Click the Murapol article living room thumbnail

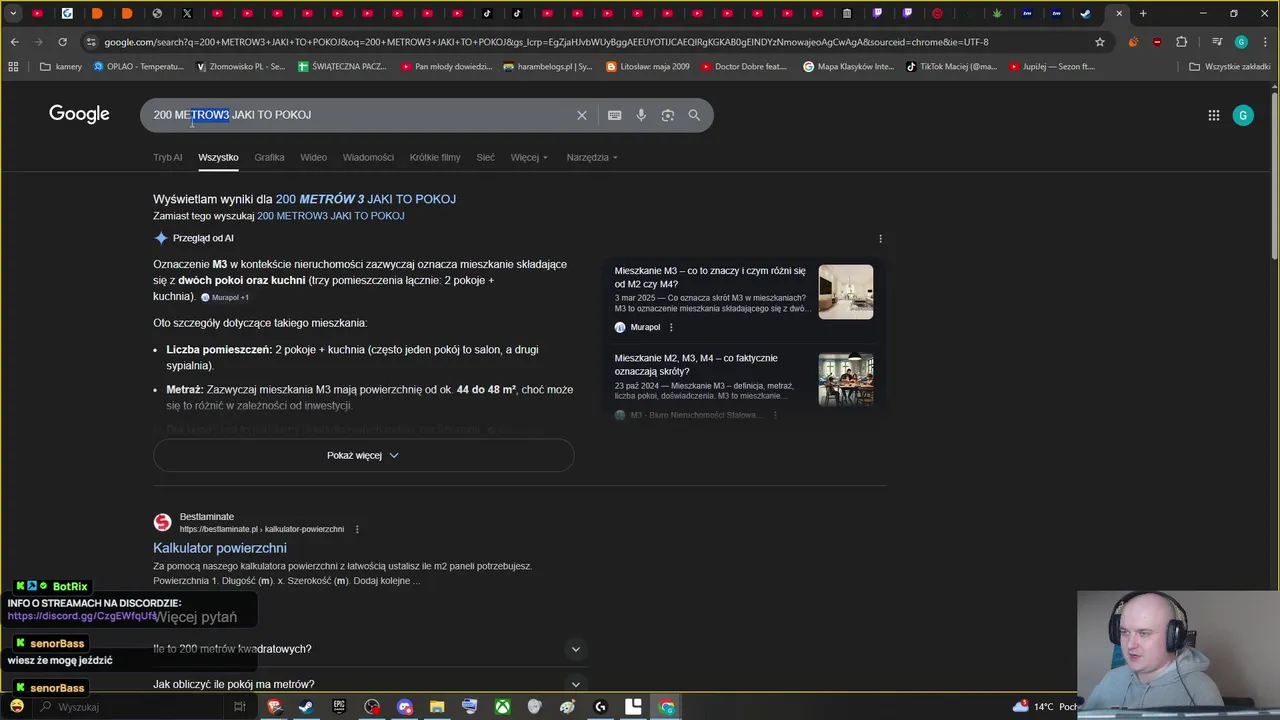[846, 292]
